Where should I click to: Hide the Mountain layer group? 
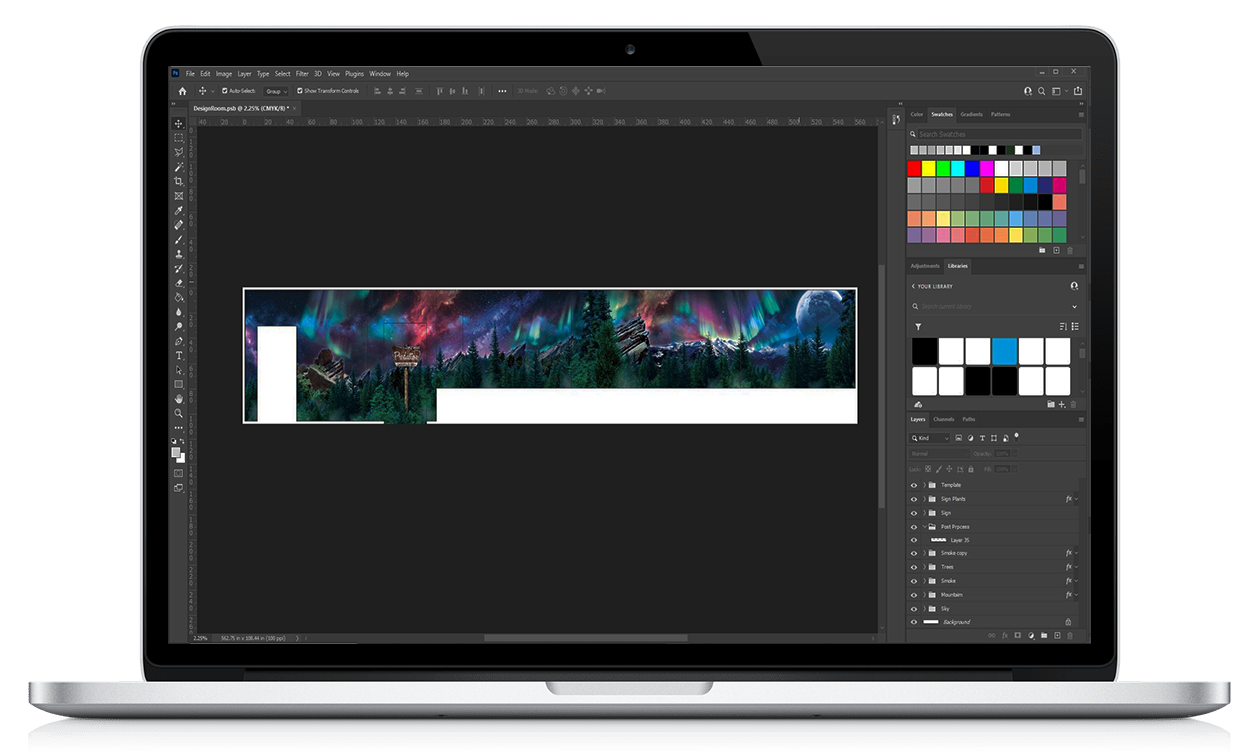[x=913, y=595]
